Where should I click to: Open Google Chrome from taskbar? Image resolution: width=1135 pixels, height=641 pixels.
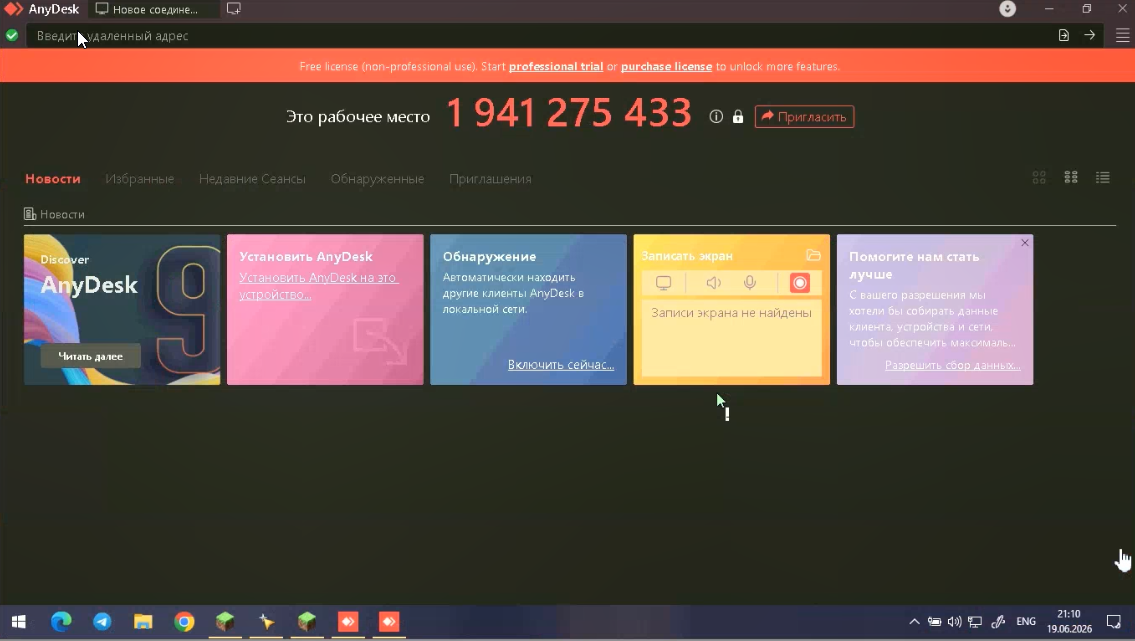point(184,622)
